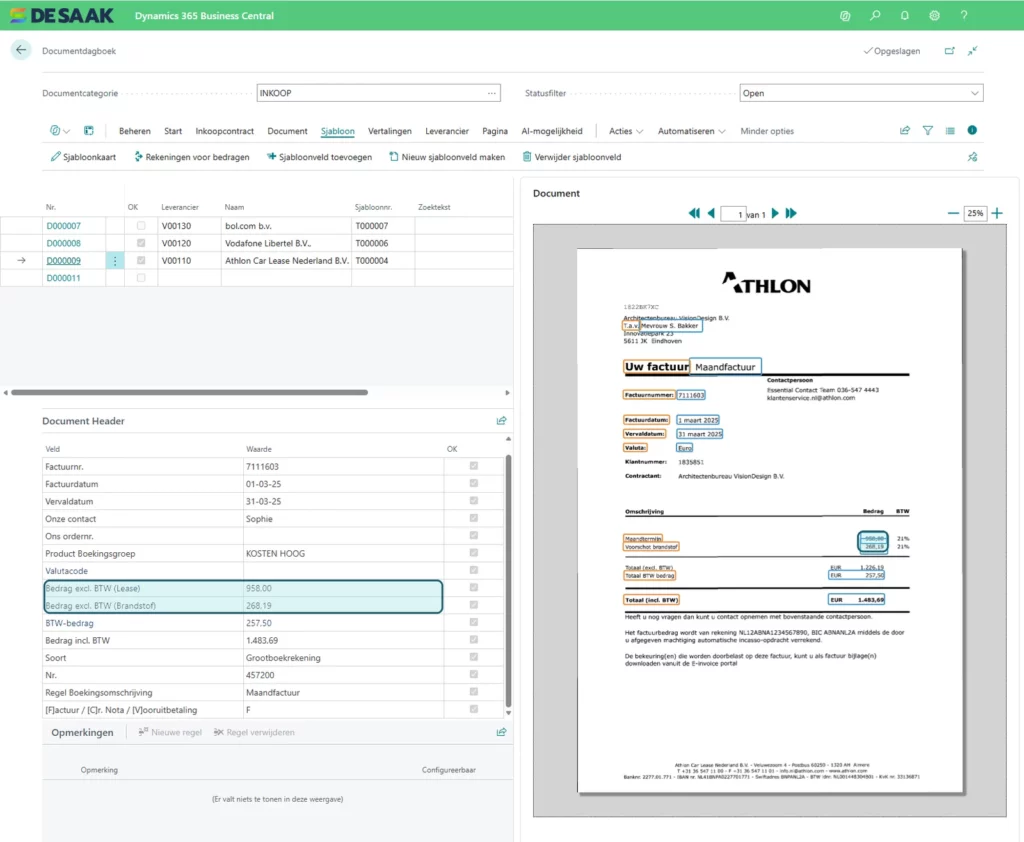The height and width of the screenshot is (842, 1024).
Task: Go back with the left arrow button
Action: pos(21,50)
